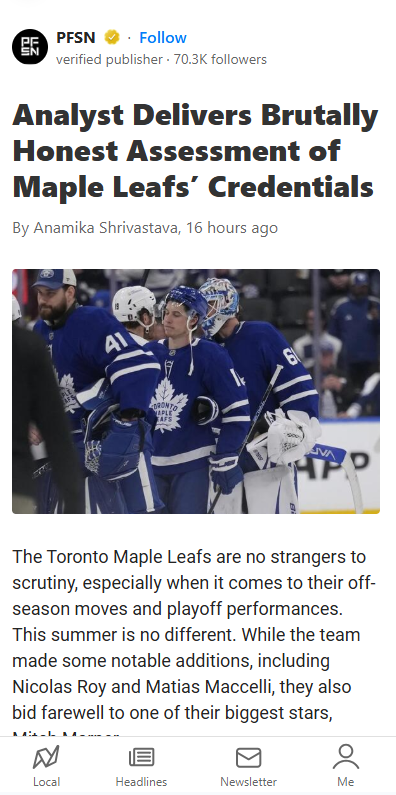
Task: Open the Me tab label
Action: point(346,782)
